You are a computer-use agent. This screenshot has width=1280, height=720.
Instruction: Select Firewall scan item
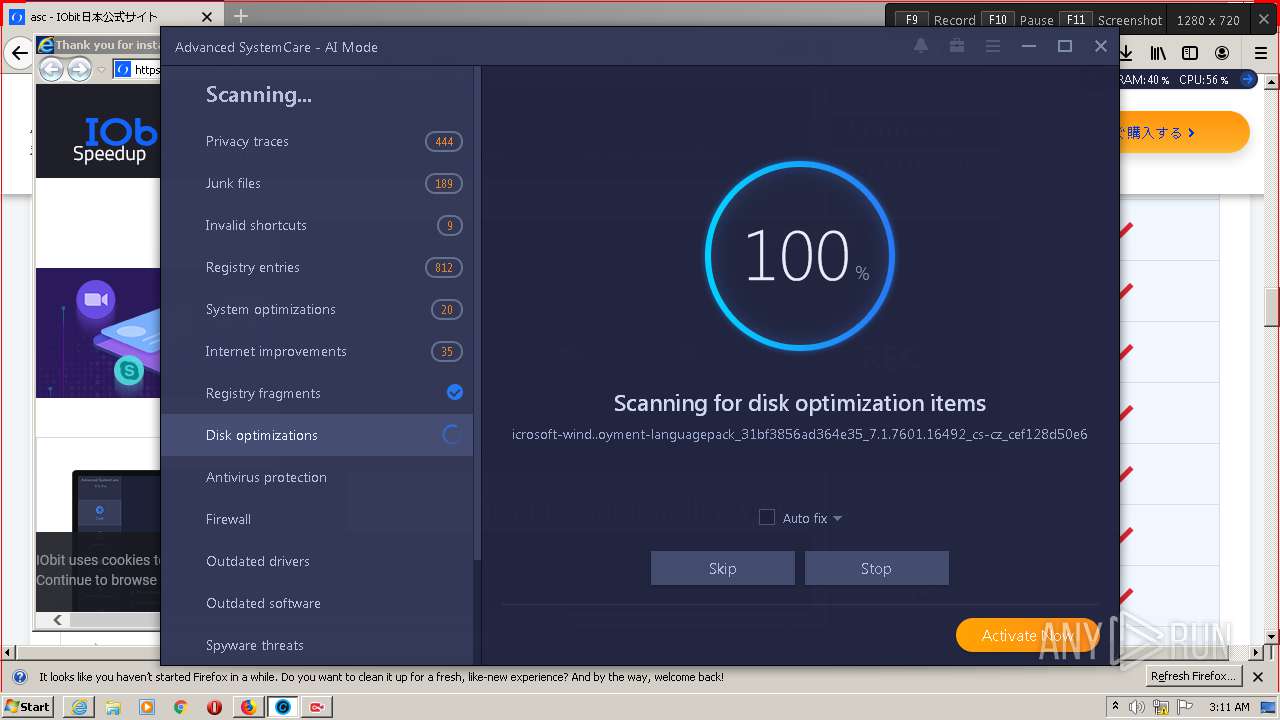click(317, 519)
